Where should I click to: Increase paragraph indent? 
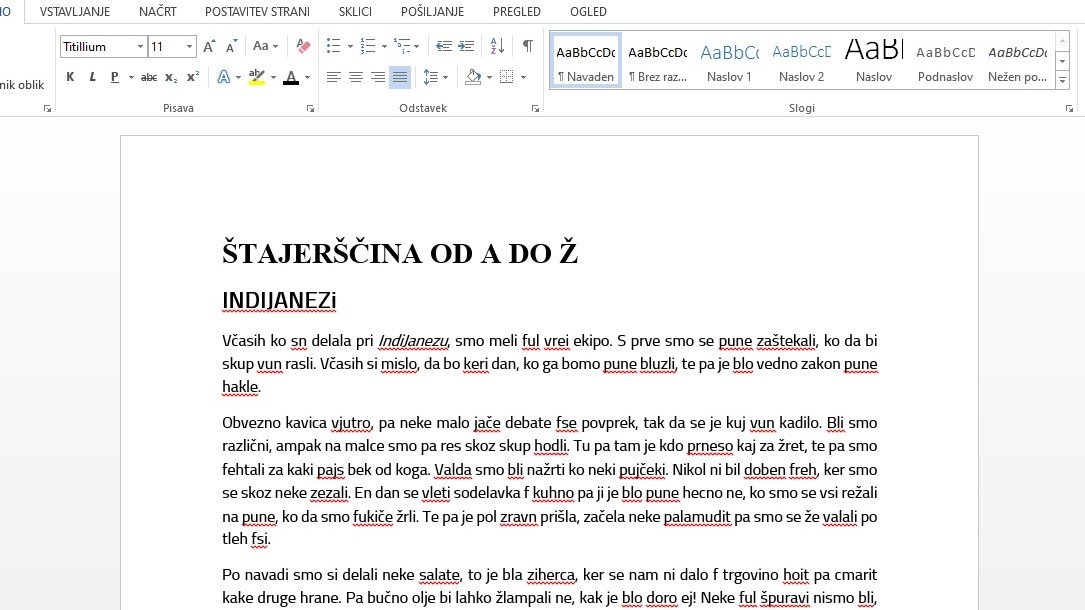pos(467,46)
